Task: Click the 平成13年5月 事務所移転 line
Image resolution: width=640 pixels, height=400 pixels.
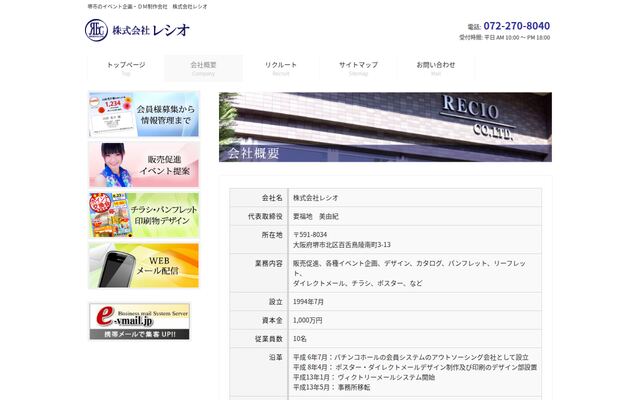Action: (x=332, y=387)
